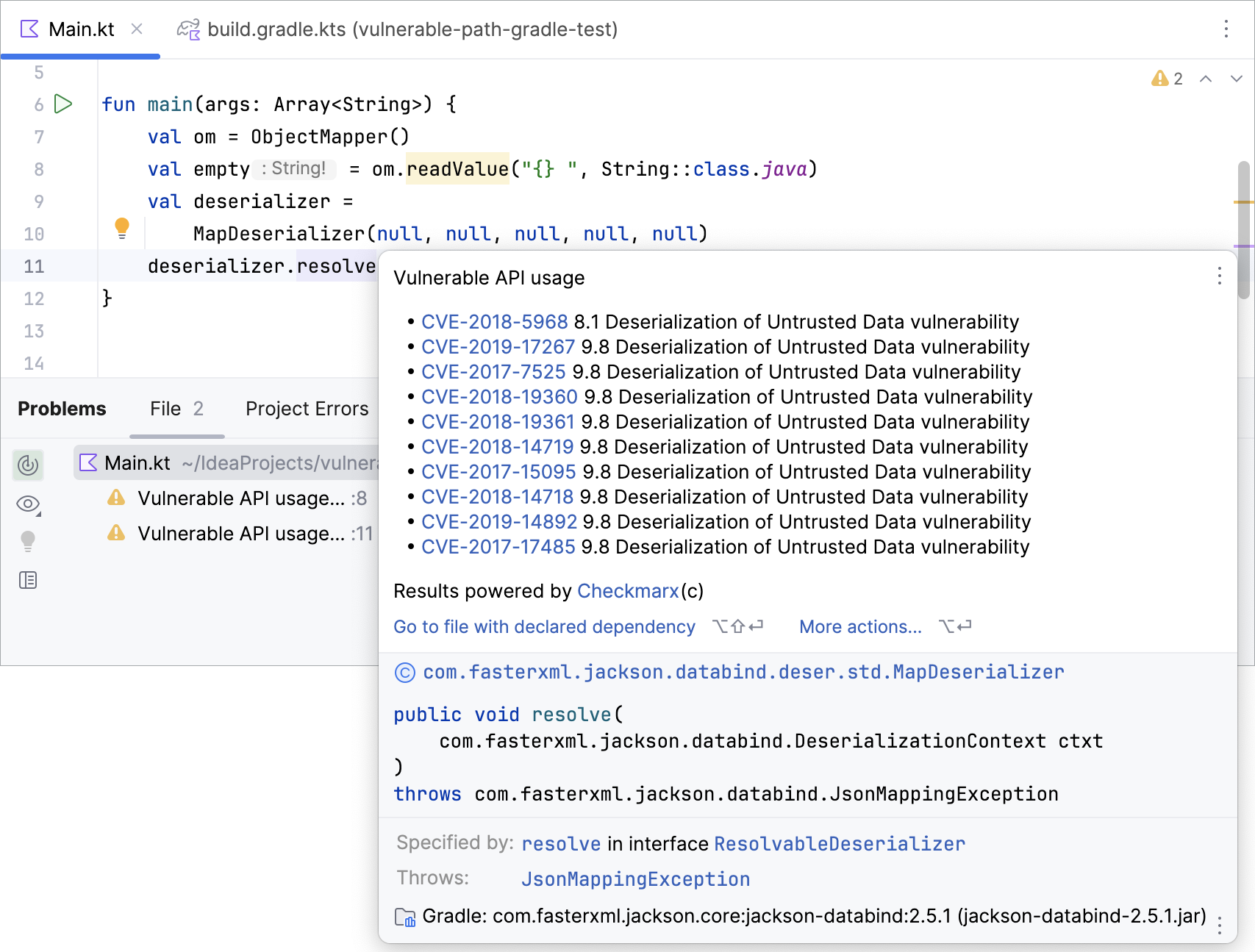
Task: Open CVE-2019-17267 link
Action: tap(498, 347)
